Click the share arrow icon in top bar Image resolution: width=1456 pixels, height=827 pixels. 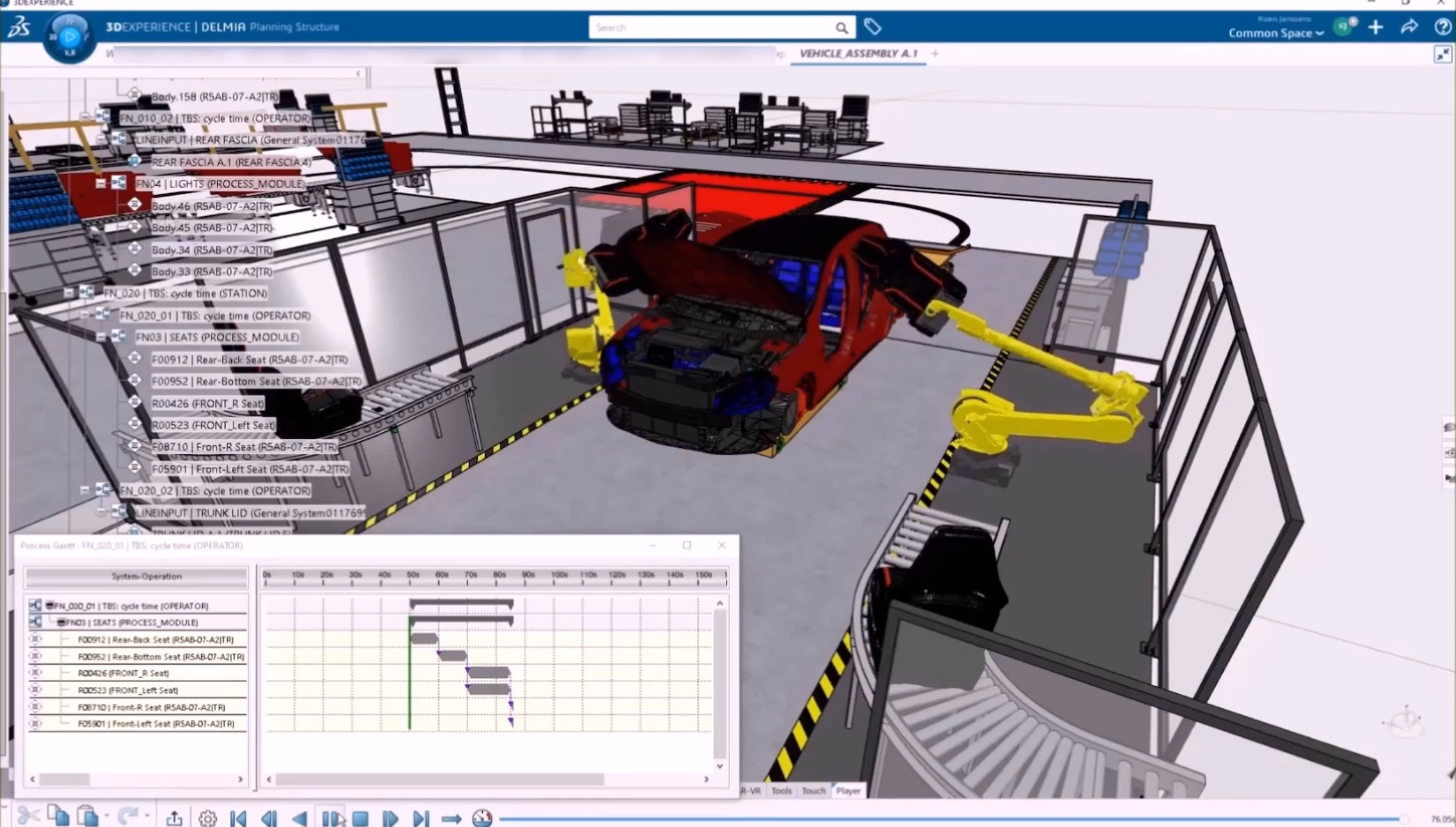[1409, 27]
